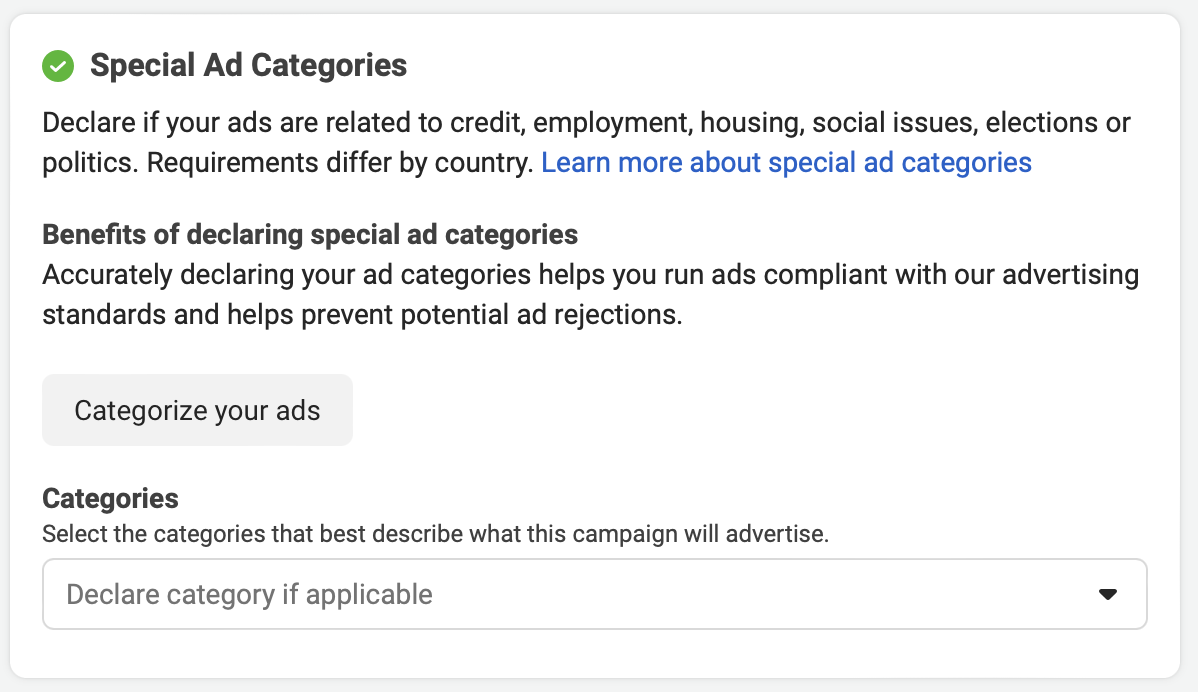The image size is (1198, 692).
Task: Click the Benefits of declaring special ad categories subheading
Action: point(310,234)
